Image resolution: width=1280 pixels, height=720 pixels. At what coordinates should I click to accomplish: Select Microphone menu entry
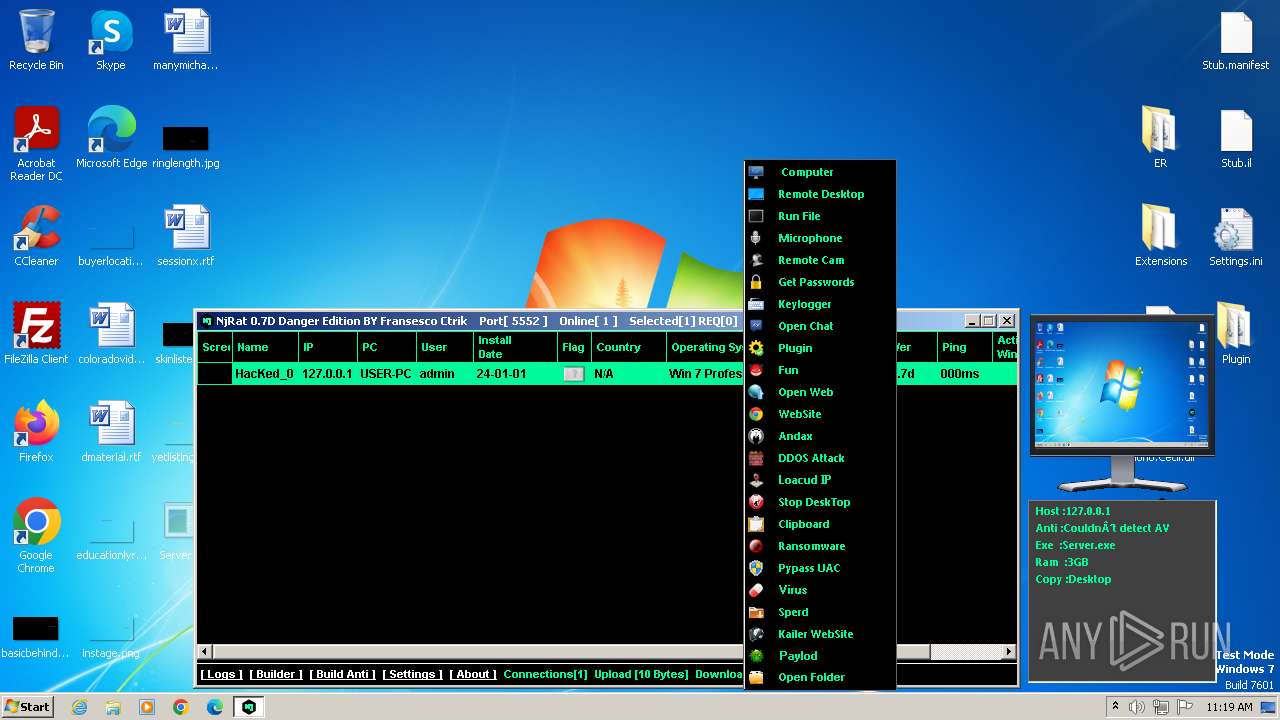pos(820,238)
